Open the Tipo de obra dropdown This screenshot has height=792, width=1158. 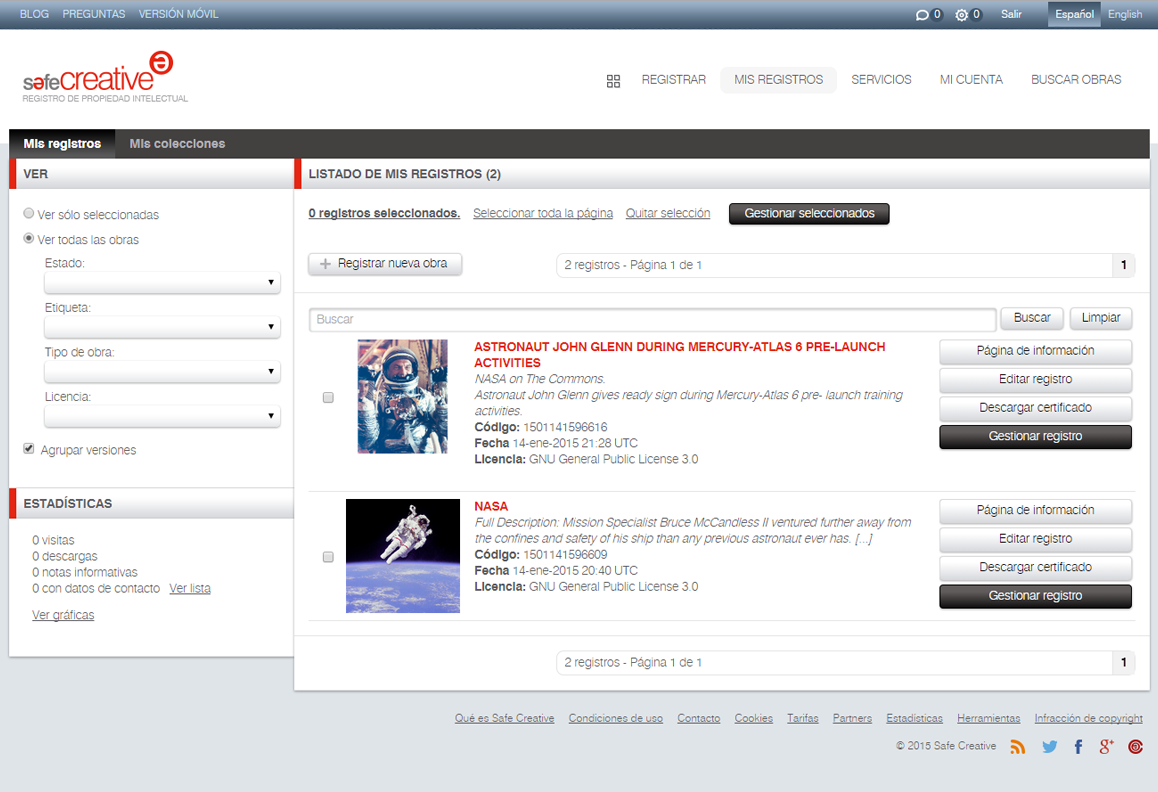(x=162, y=372)
